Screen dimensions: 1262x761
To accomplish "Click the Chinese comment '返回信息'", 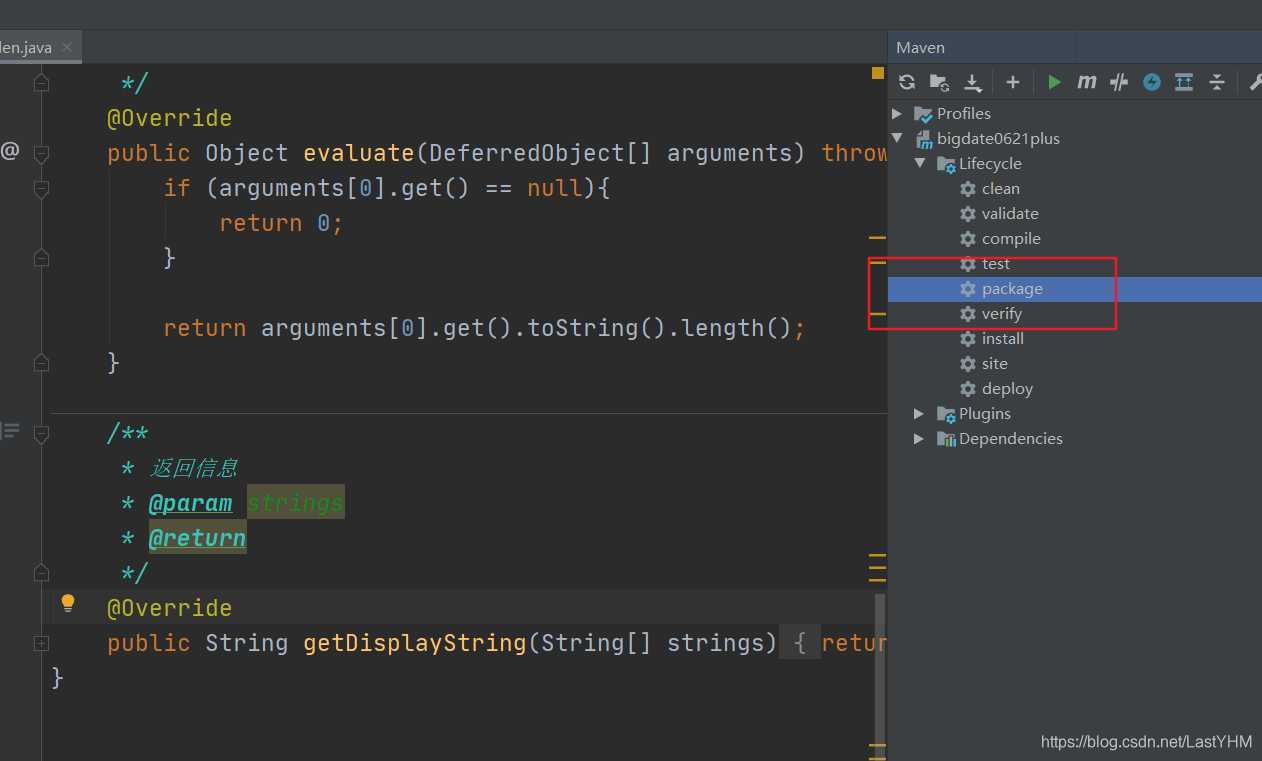I will pyautogui.click(x=194, y=468).
